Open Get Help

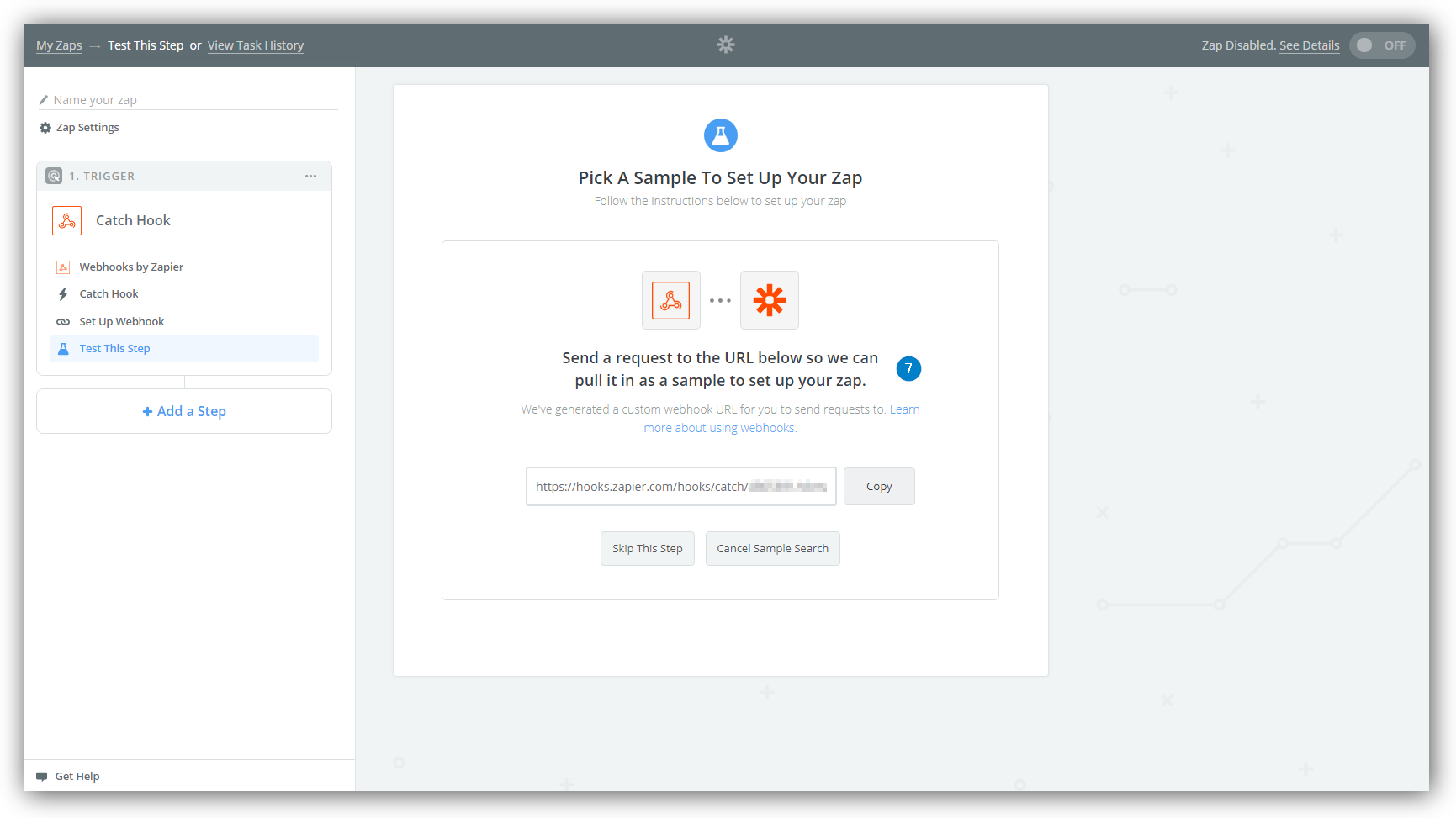click(x=77, y=777)
